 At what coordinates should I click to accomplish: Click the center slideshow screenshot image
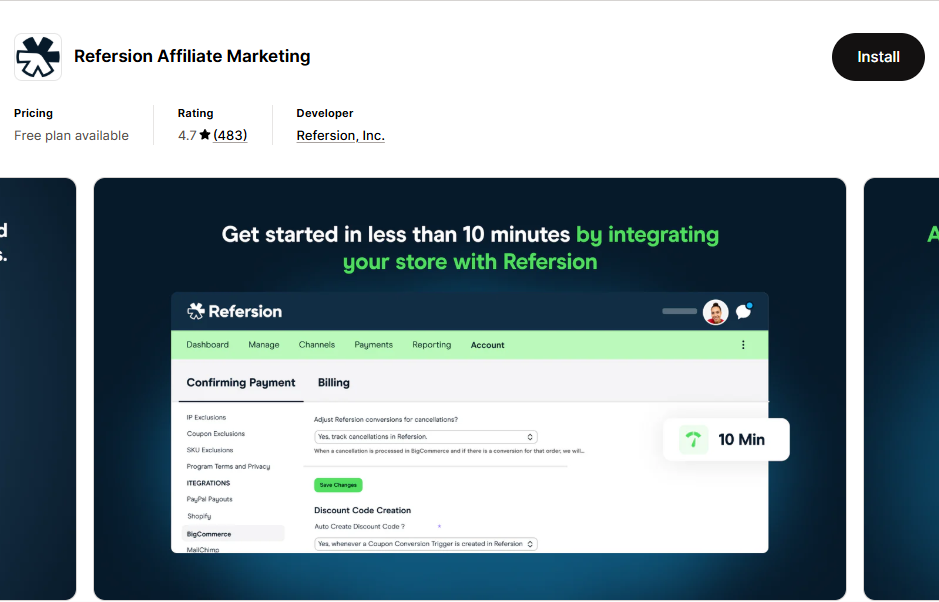click(470, 388)
